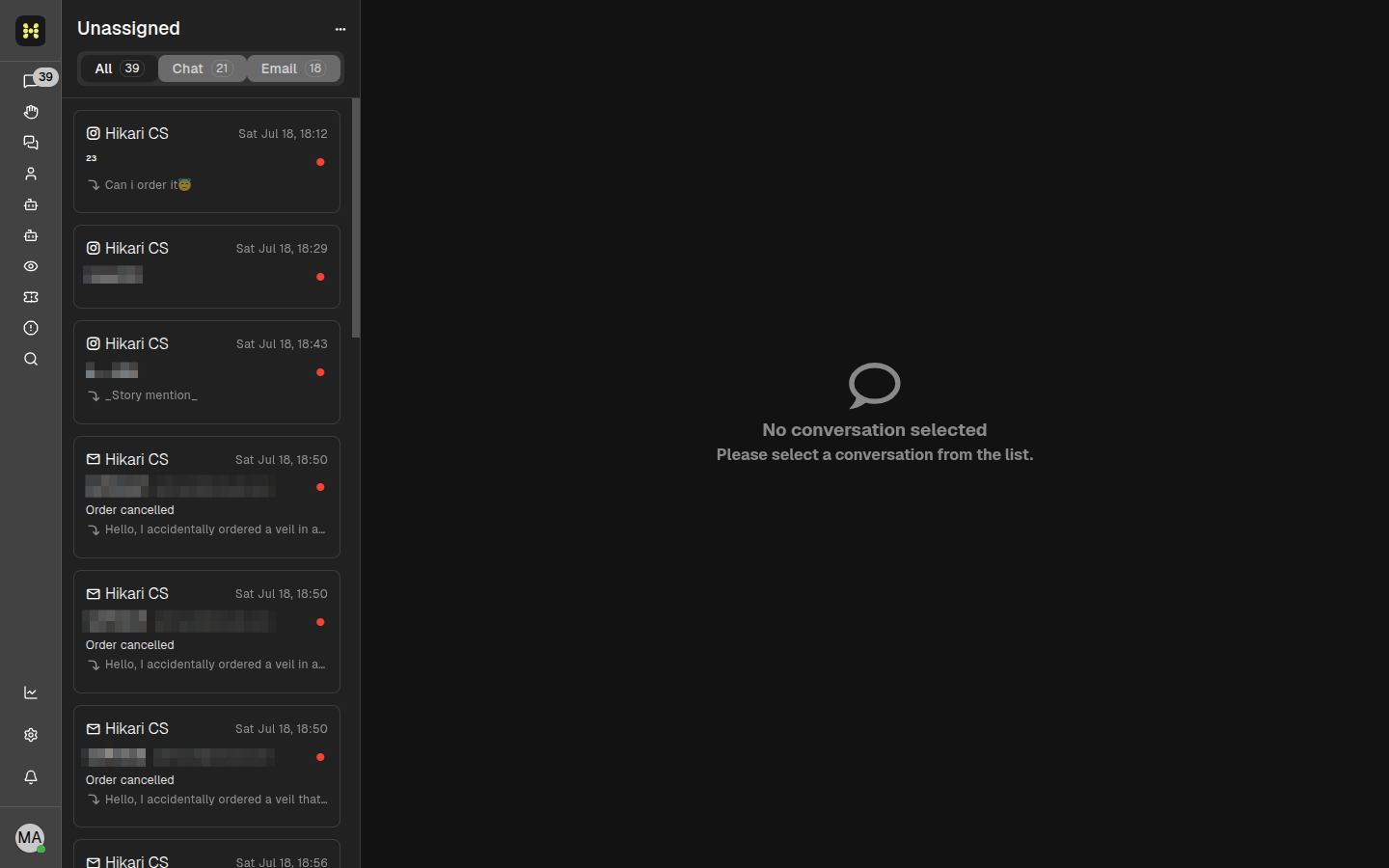Open the circled exclamation alert icon
The width and height of the screenshot is (1389, 868).
pyautogui.click(x=31, y=328)
